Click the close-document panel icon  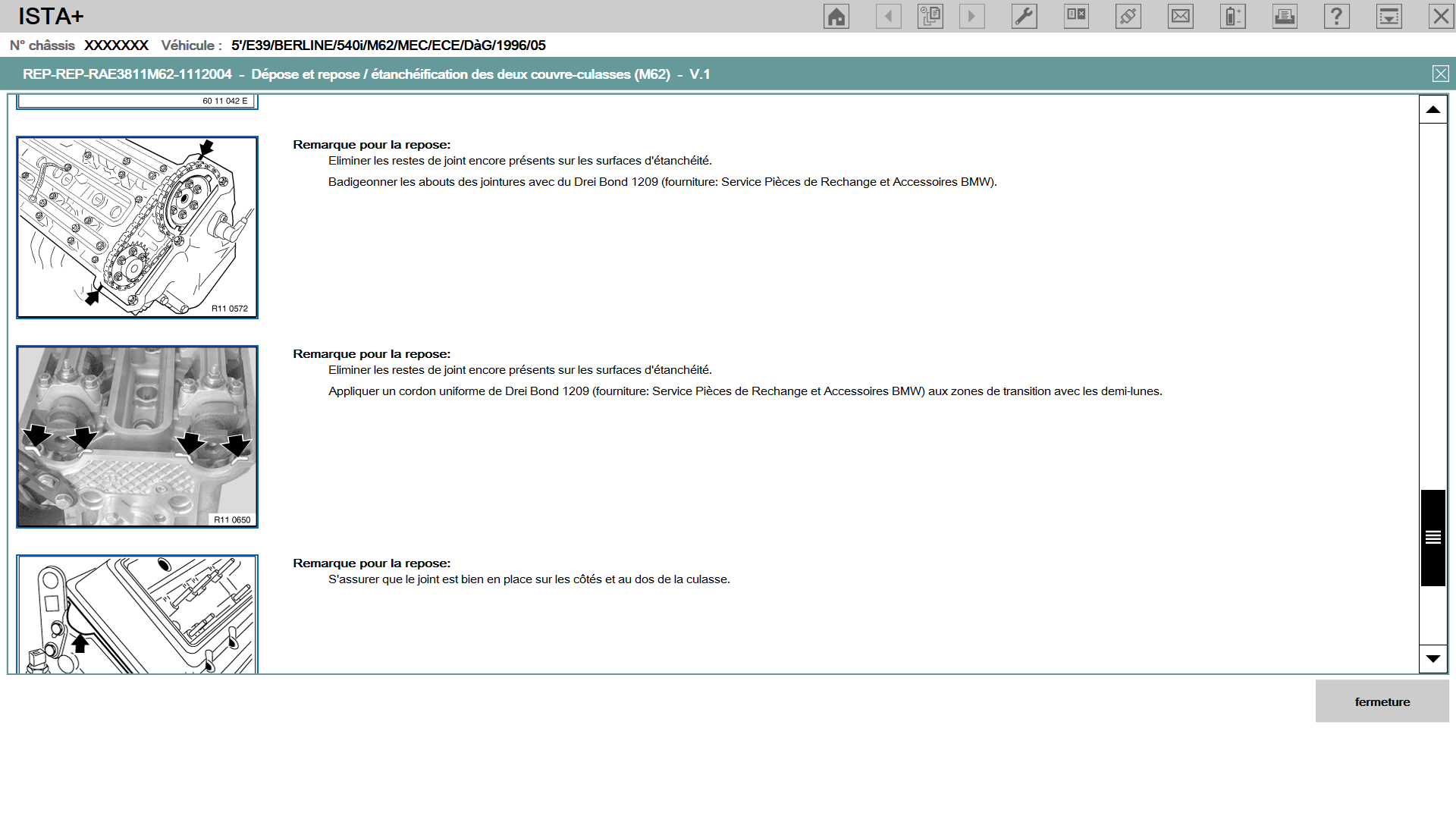pos(1076,16)
